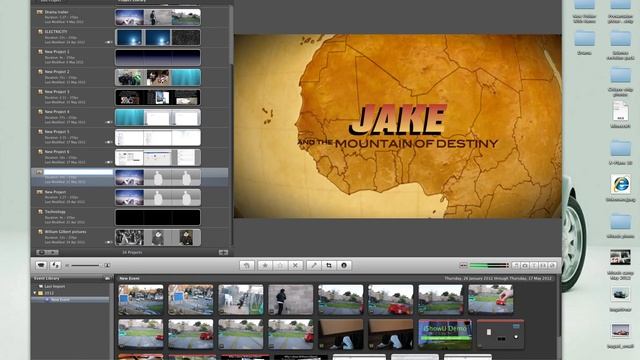Toggle audio skimming waveform button

tap(463, 265)
